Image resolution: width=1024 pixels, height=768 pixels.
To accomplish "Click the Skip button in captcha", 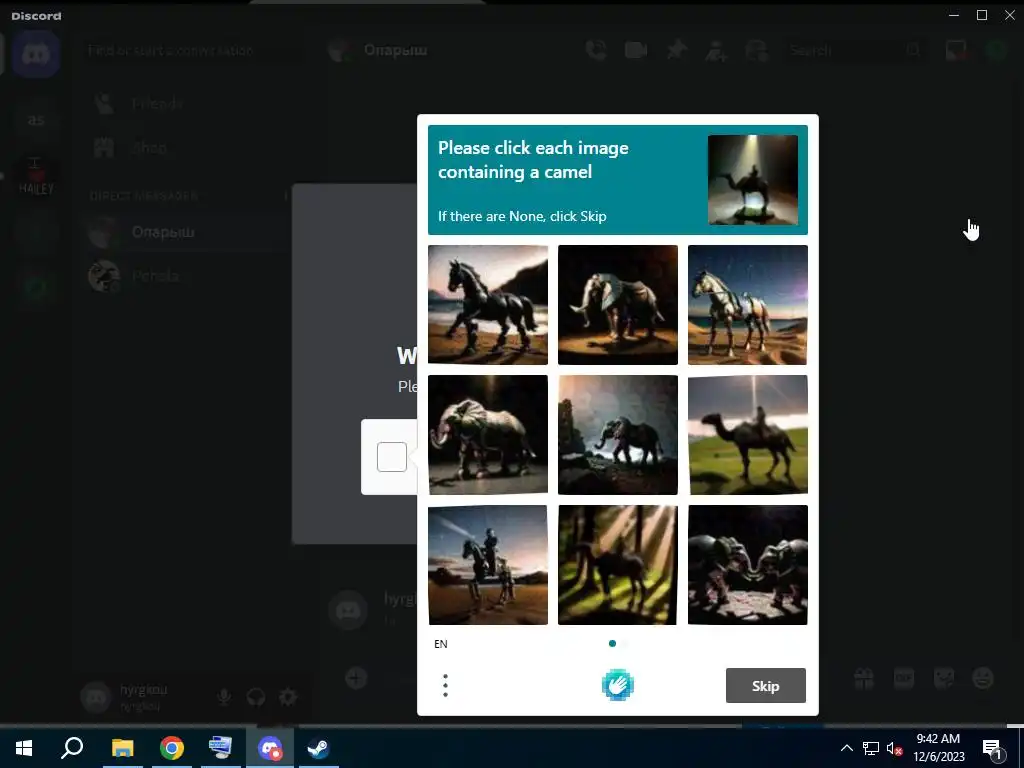I will [765, 686].
